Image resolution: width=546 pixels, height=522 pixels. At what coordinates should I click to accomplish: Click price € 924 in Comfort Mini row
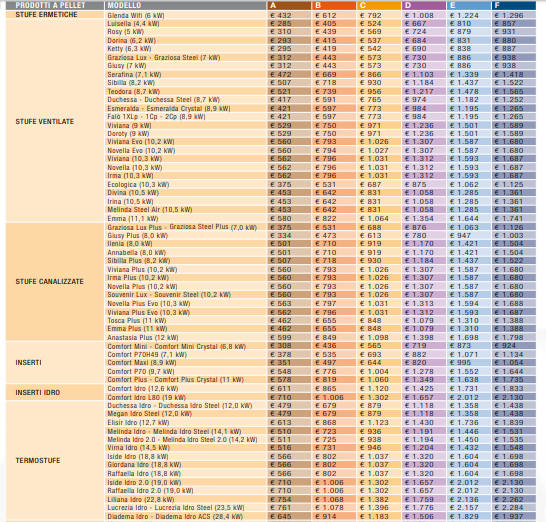click(505, 346)
